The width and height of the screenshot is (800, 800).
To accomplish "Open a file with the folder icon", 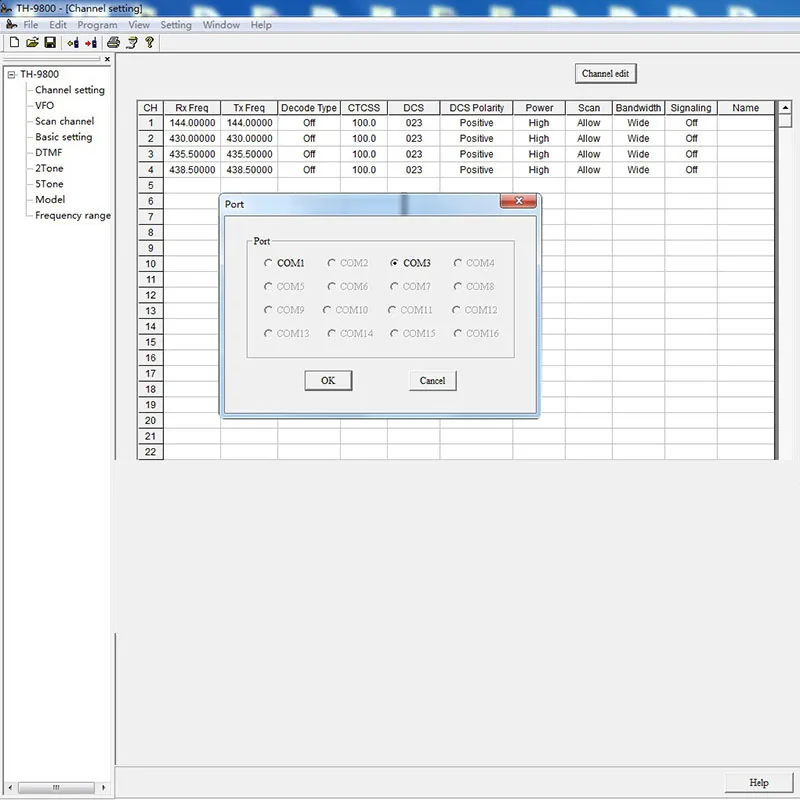I will tap(32, 42).
